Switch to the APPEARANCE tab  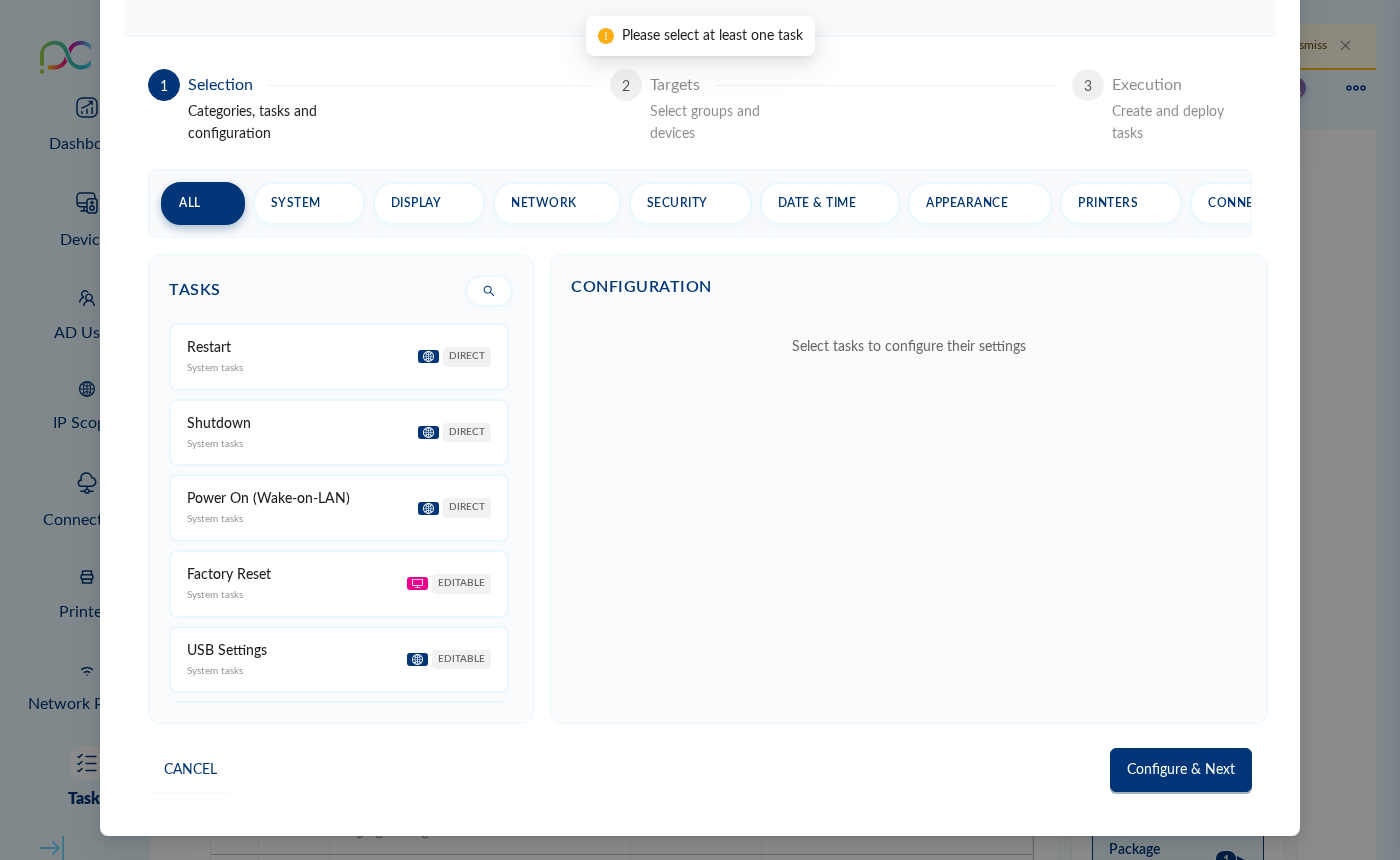click(979, 203)
